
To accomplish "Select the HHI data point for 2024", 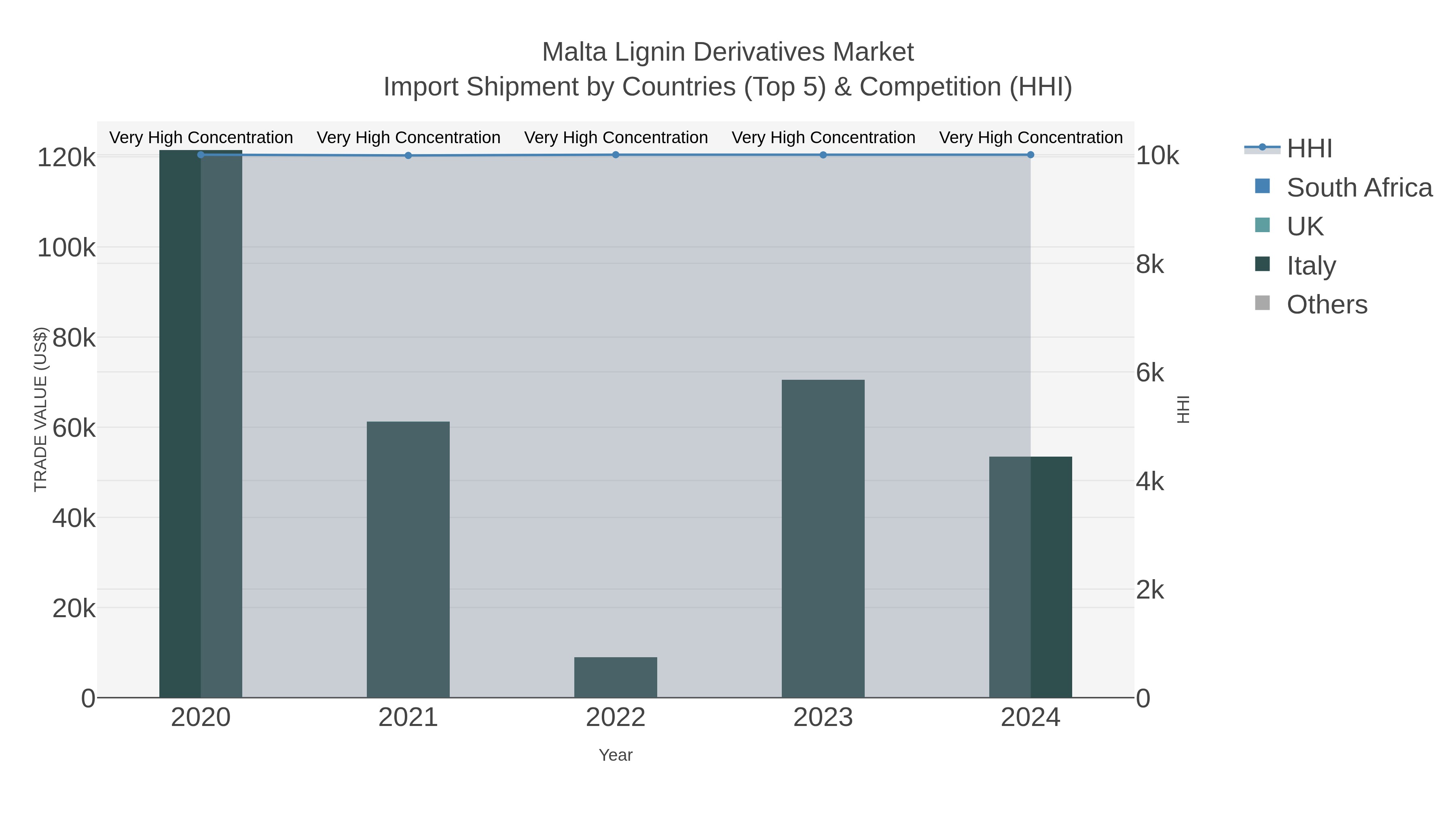I will pyautogui.click(x=1031, y=155).
